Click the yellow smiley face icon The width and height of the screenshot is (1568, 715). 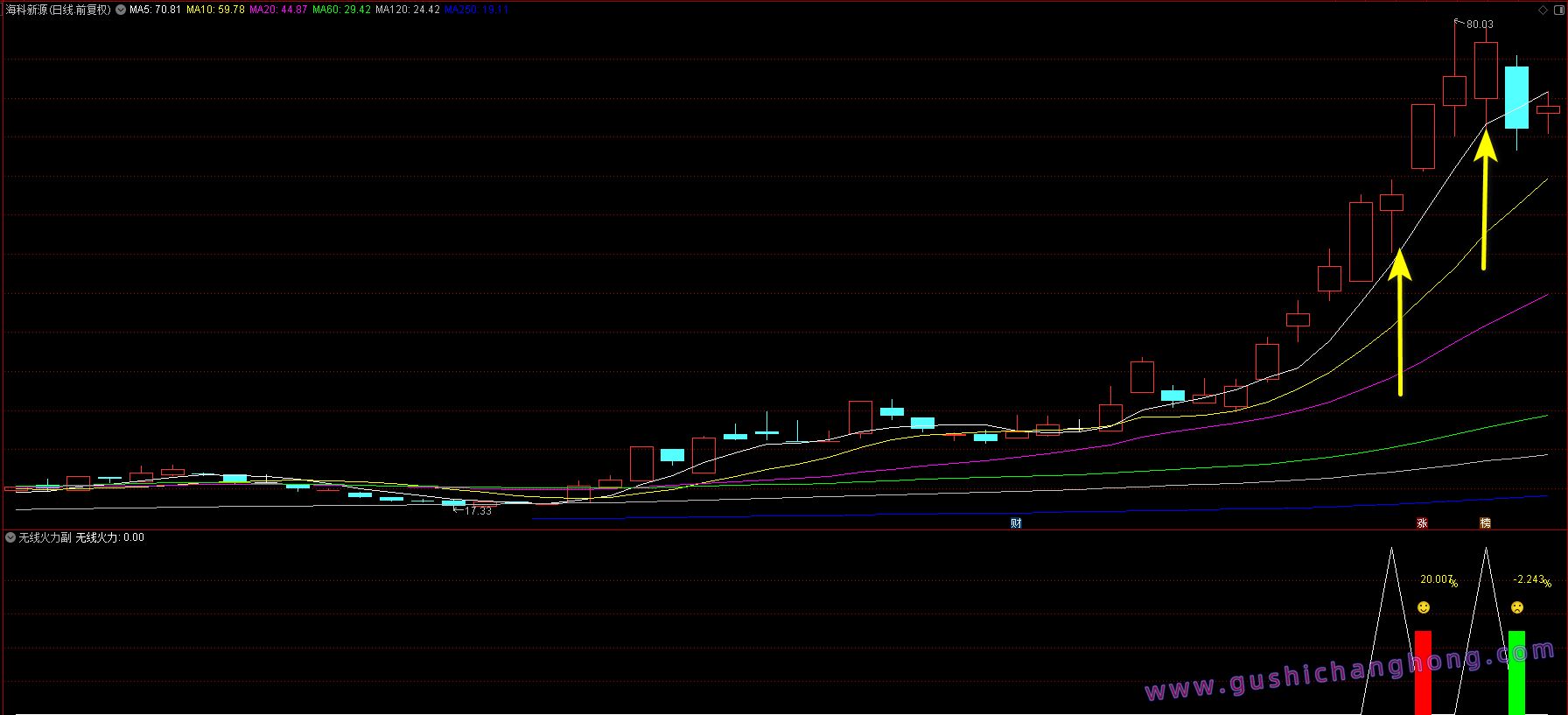(1424, 607)
